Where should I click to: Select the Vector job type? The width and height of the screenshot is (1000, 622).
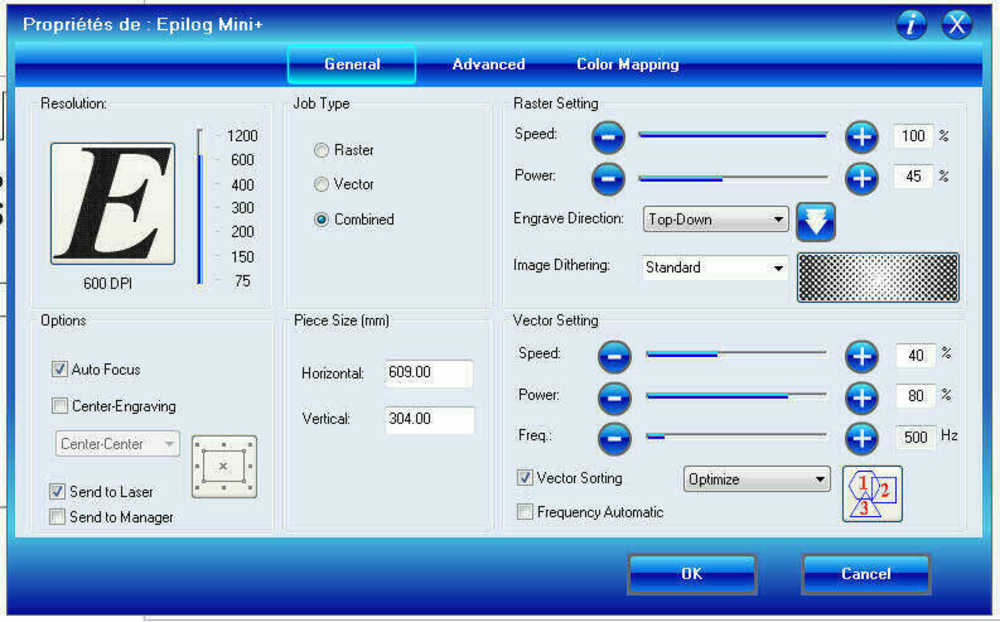321,184
